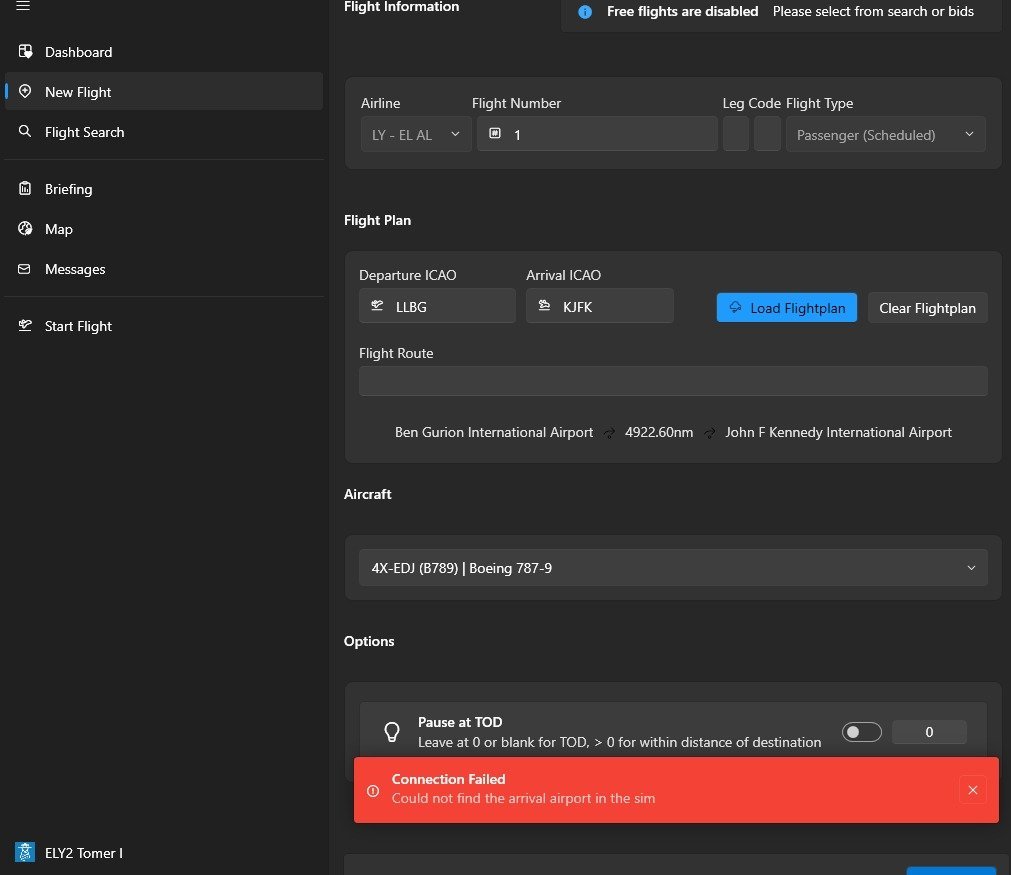Open the New Flight menu item
This screenshot has width=1011, height=875.
pyautogui.click(x=78, y=92)
